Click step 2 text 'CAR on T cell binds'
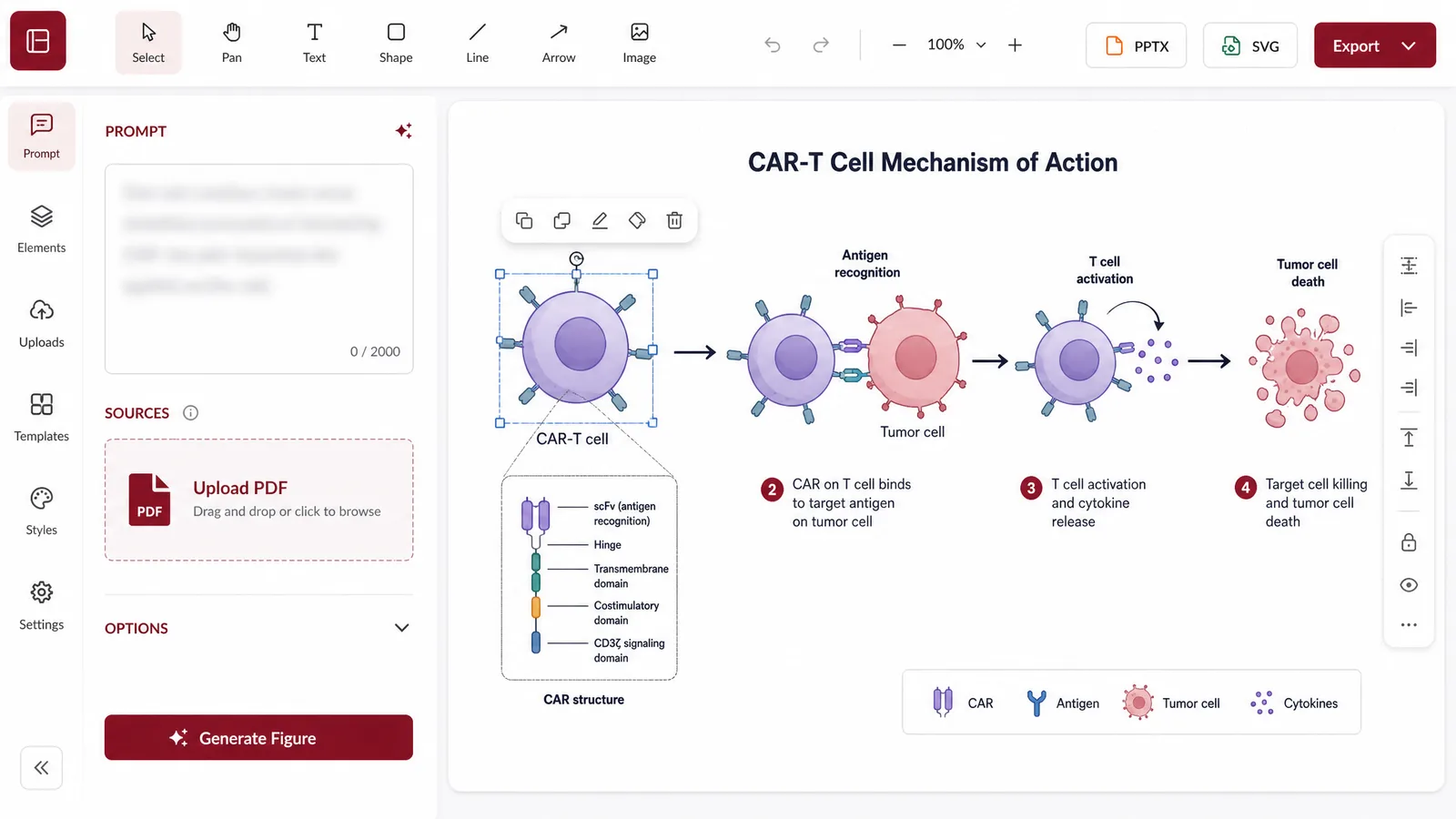Image resolution: width=1456 pixels, height=819 pixels. click(x=852, y=484)
